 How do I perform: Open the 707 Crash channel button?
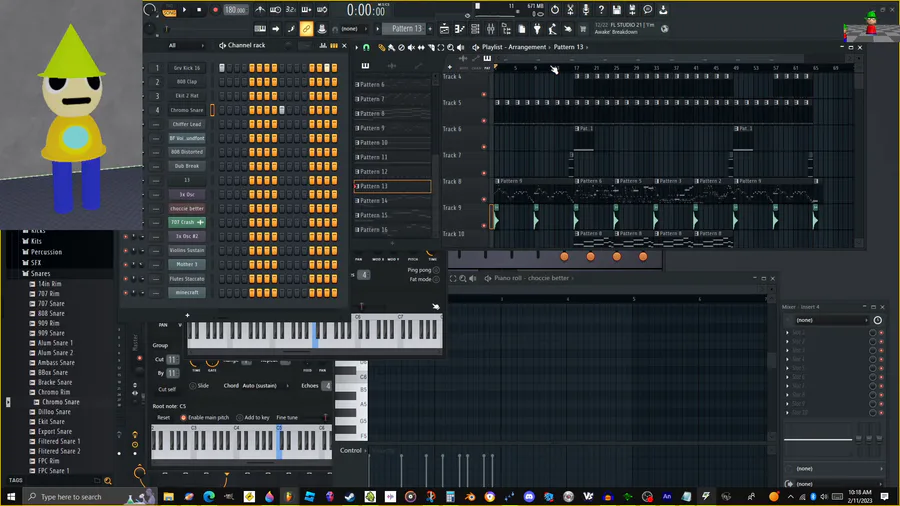click(x=187, y=222)
